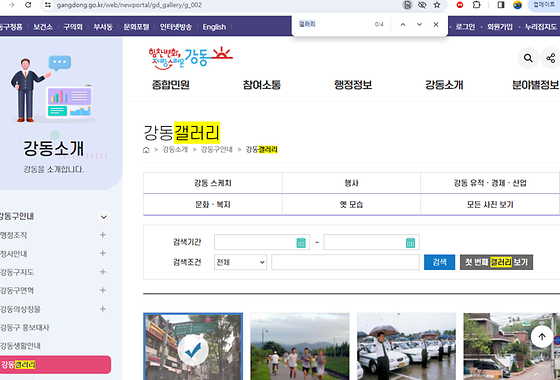Select the 강동 유적·경제·산업 tab
The height and width of the screenshot is (380, 560).
coord(490,183)
